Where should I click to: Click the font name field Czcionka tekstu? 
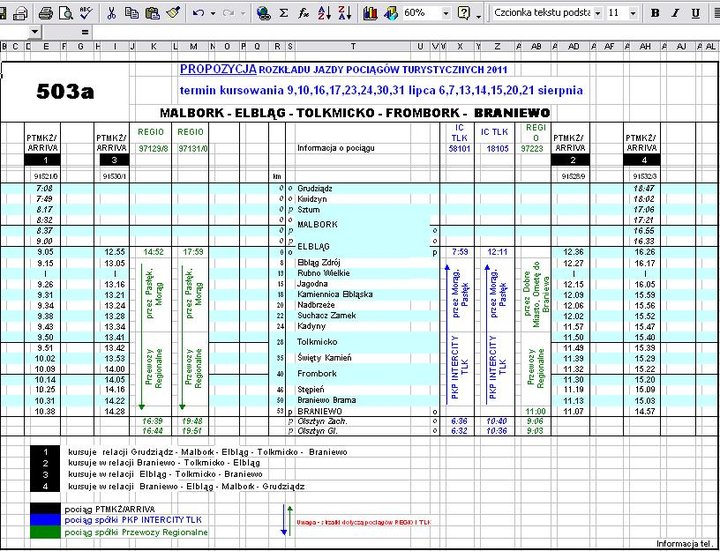(x=542, y=13)
